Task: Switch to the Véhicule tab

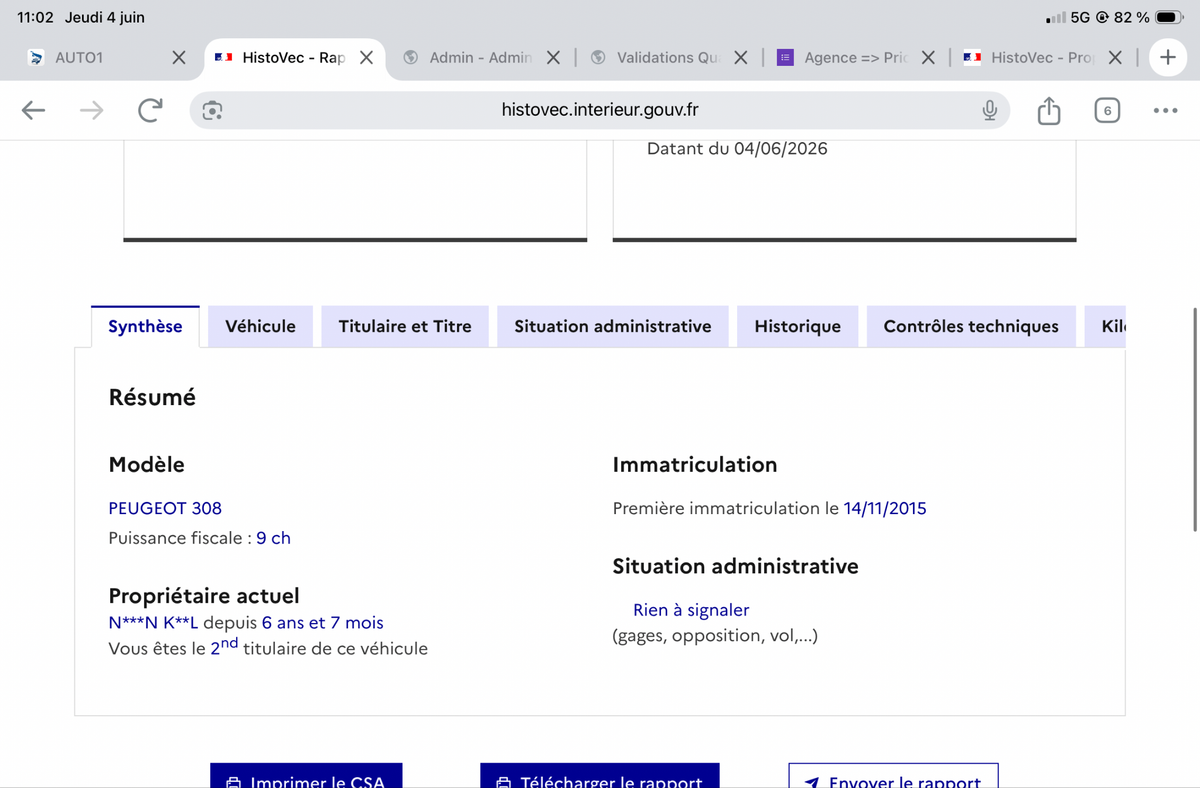Action: point(260,326)
